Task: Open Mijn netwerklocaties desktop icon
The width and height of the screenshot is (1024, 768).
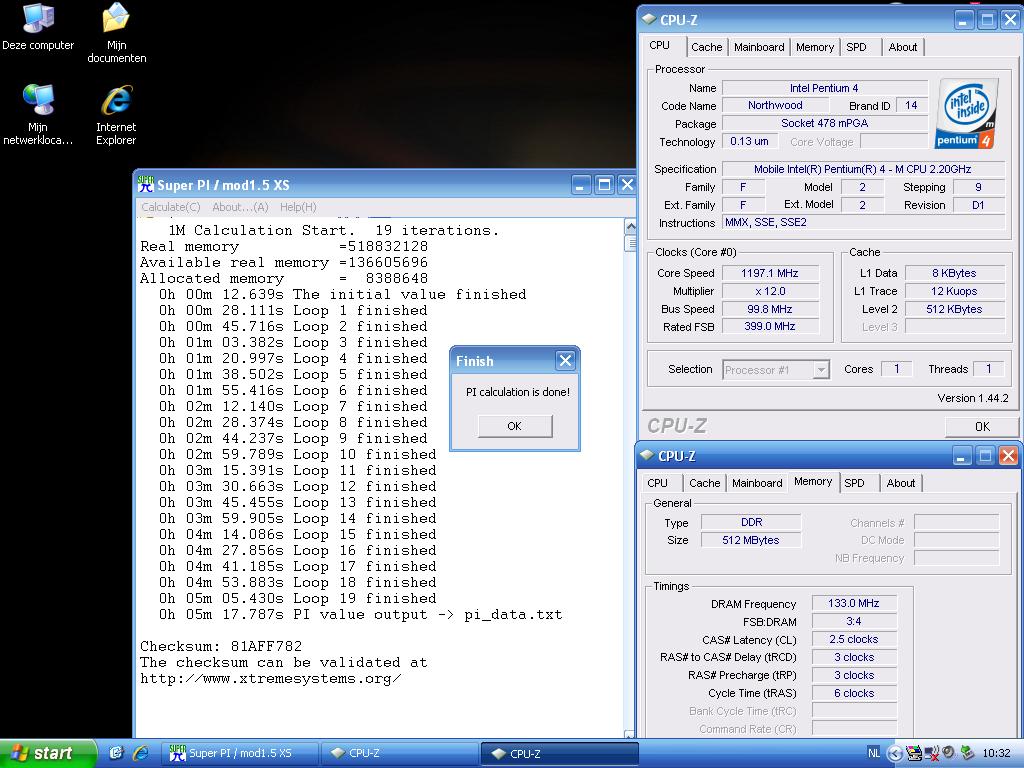Action: coord(38,114)
